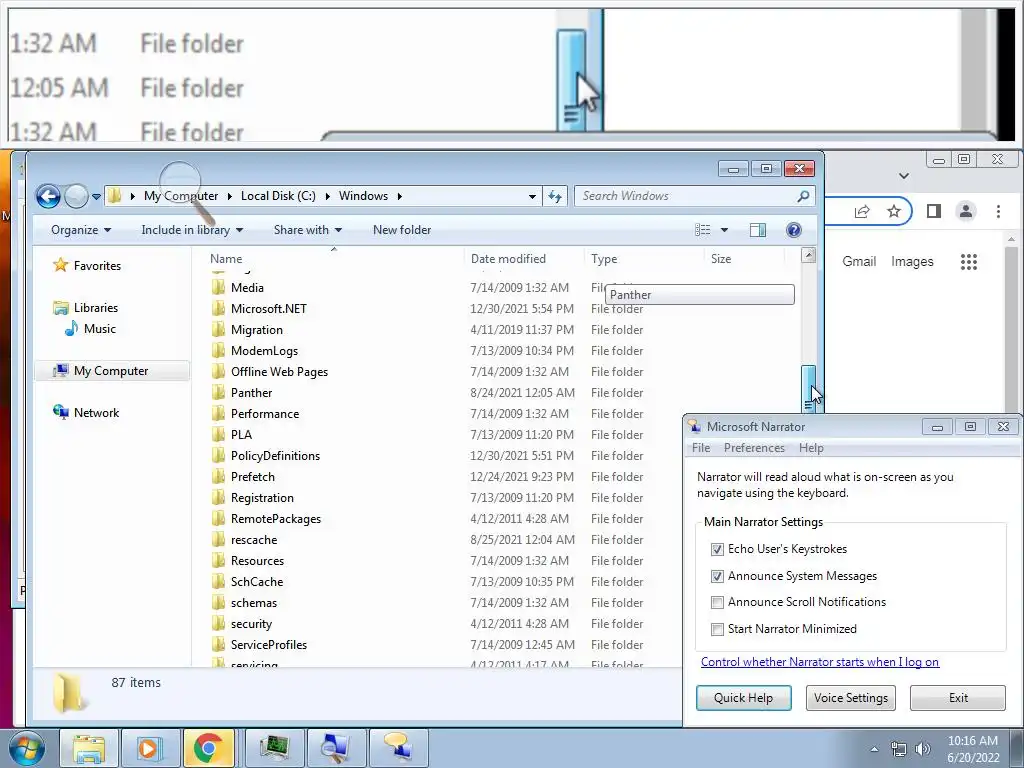Viewport: 1024px width, 768px height.
Task: Click the Explorer forward navigation arrow
Action: (76, 196)
